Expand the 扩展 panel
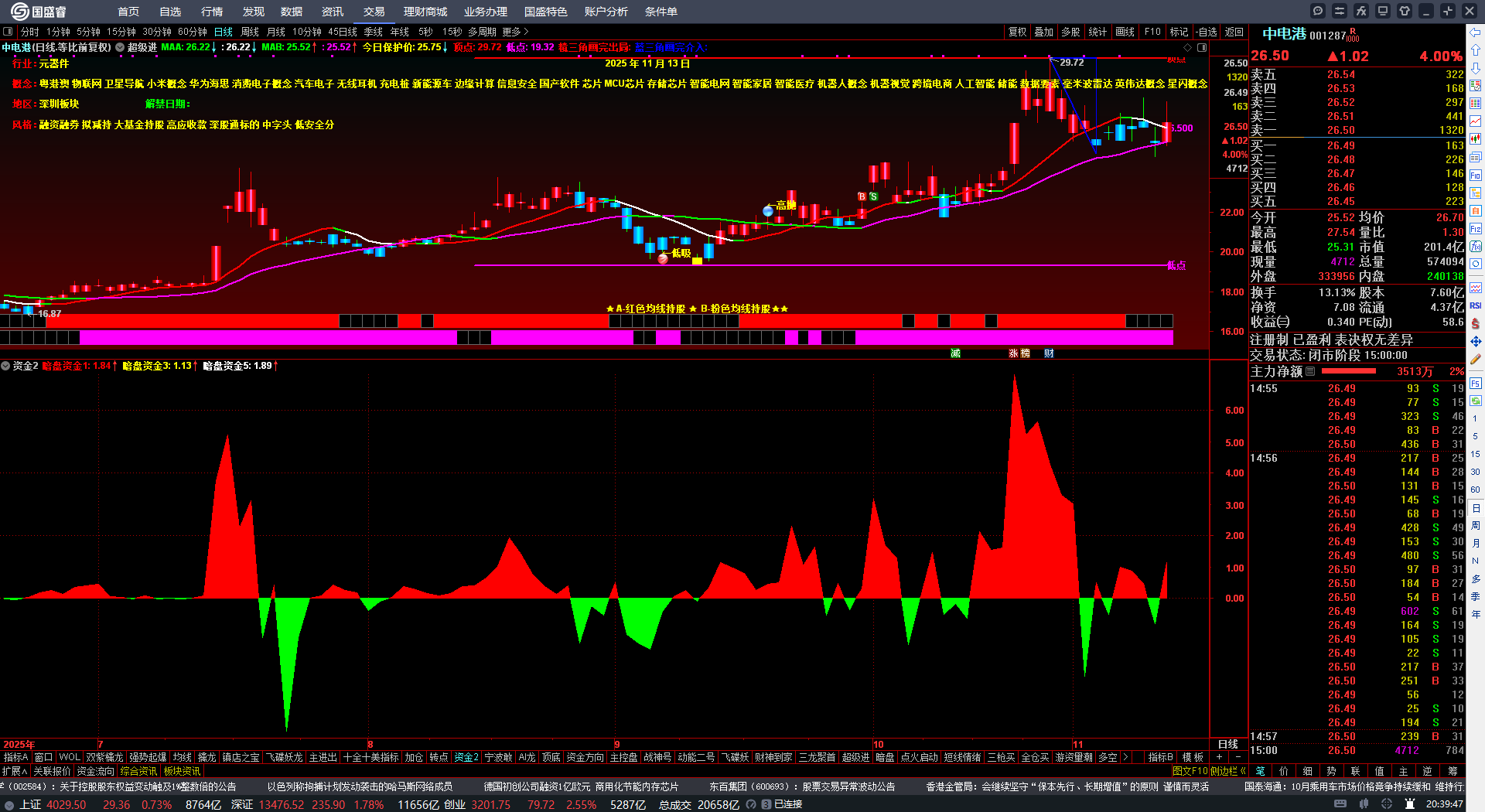The image size is (1485, 812). (15, 771)
